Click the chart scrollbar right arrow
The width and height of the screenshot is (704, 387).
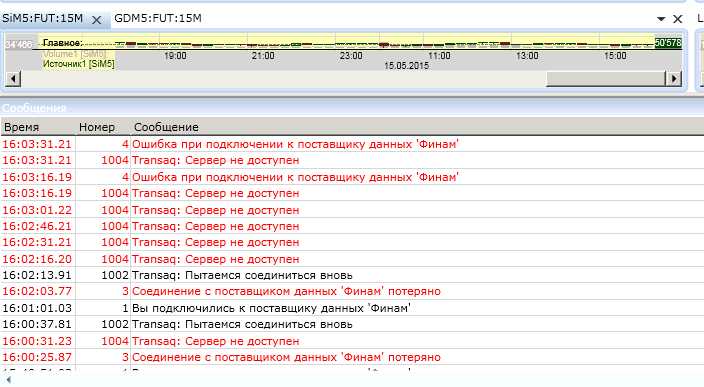click(674, 79)
